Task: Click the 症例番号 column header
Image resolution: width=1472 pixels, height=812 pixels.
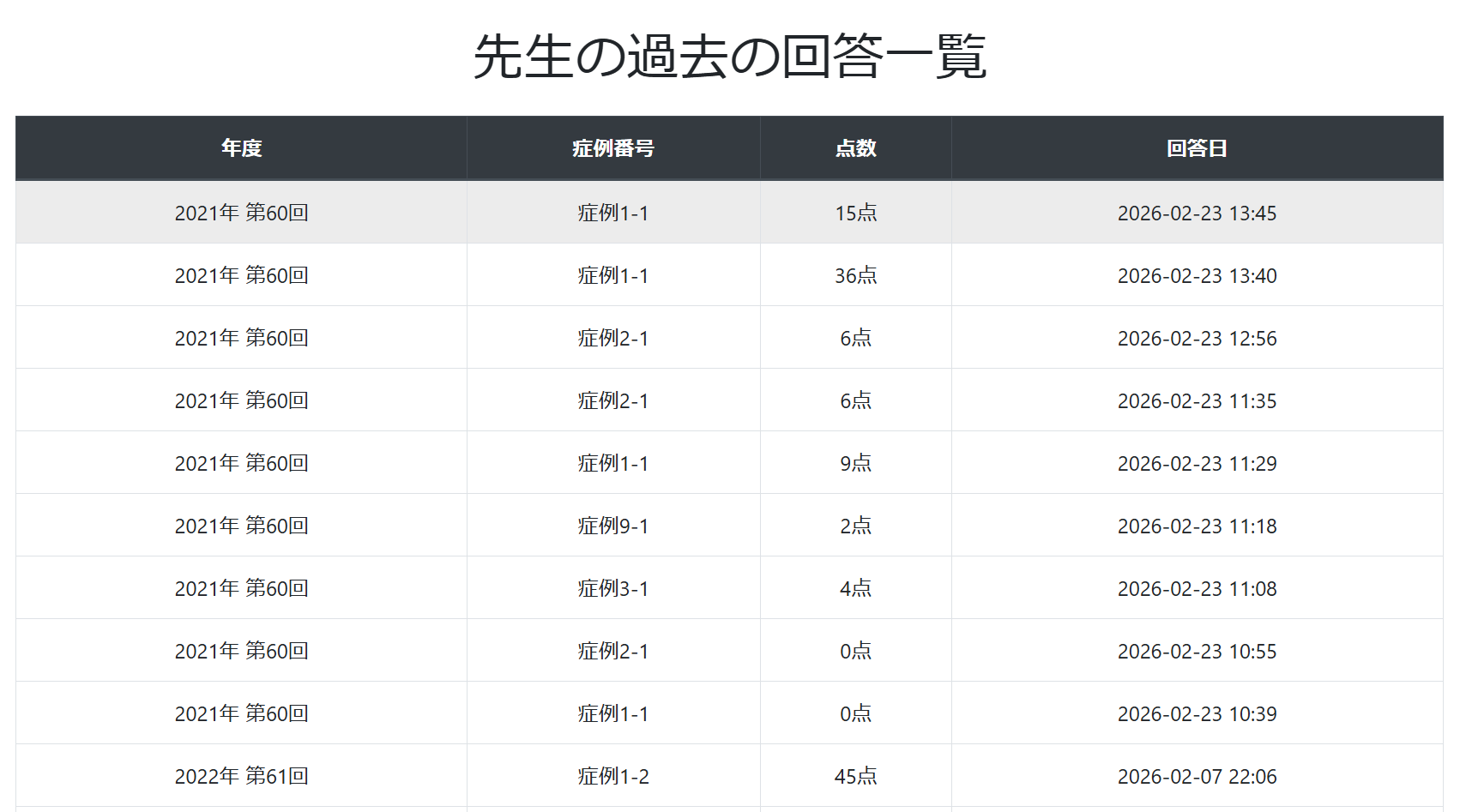Action: coord(612,148)
